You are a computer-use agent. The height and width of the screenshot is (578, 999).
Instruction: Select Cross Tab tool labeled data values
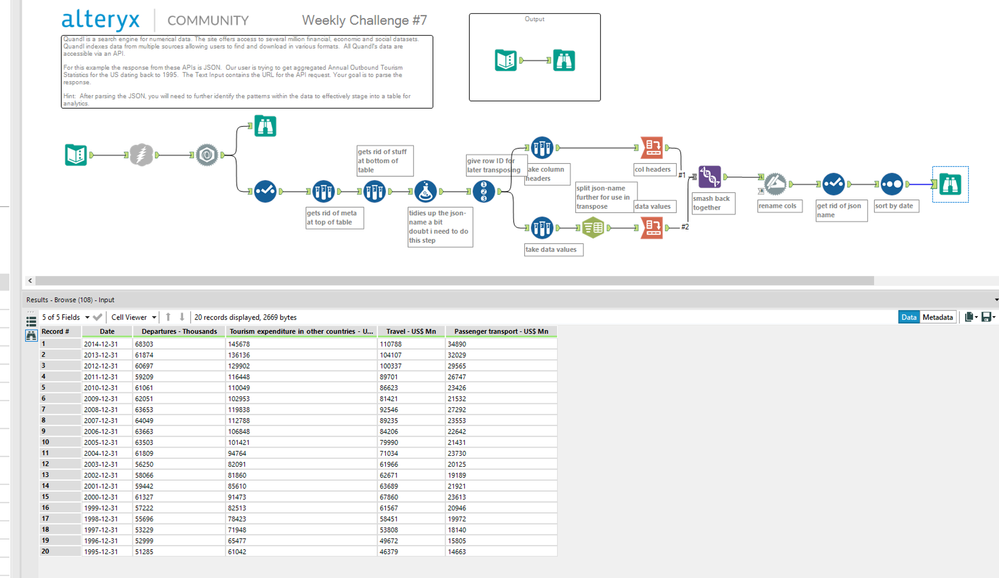tap(652, 228)
